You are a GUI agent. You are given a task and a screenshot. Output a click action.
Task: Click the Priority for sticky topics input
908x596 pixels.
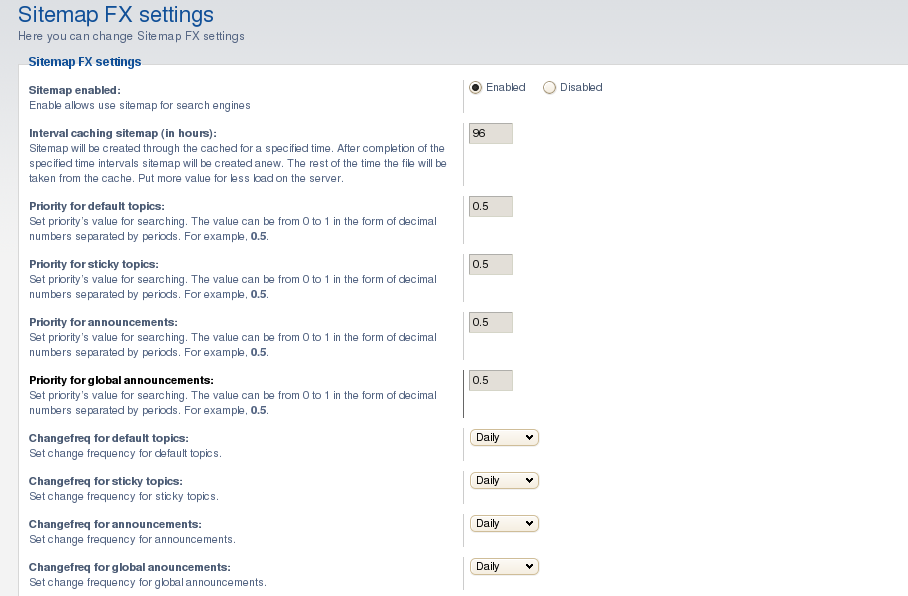490,264
